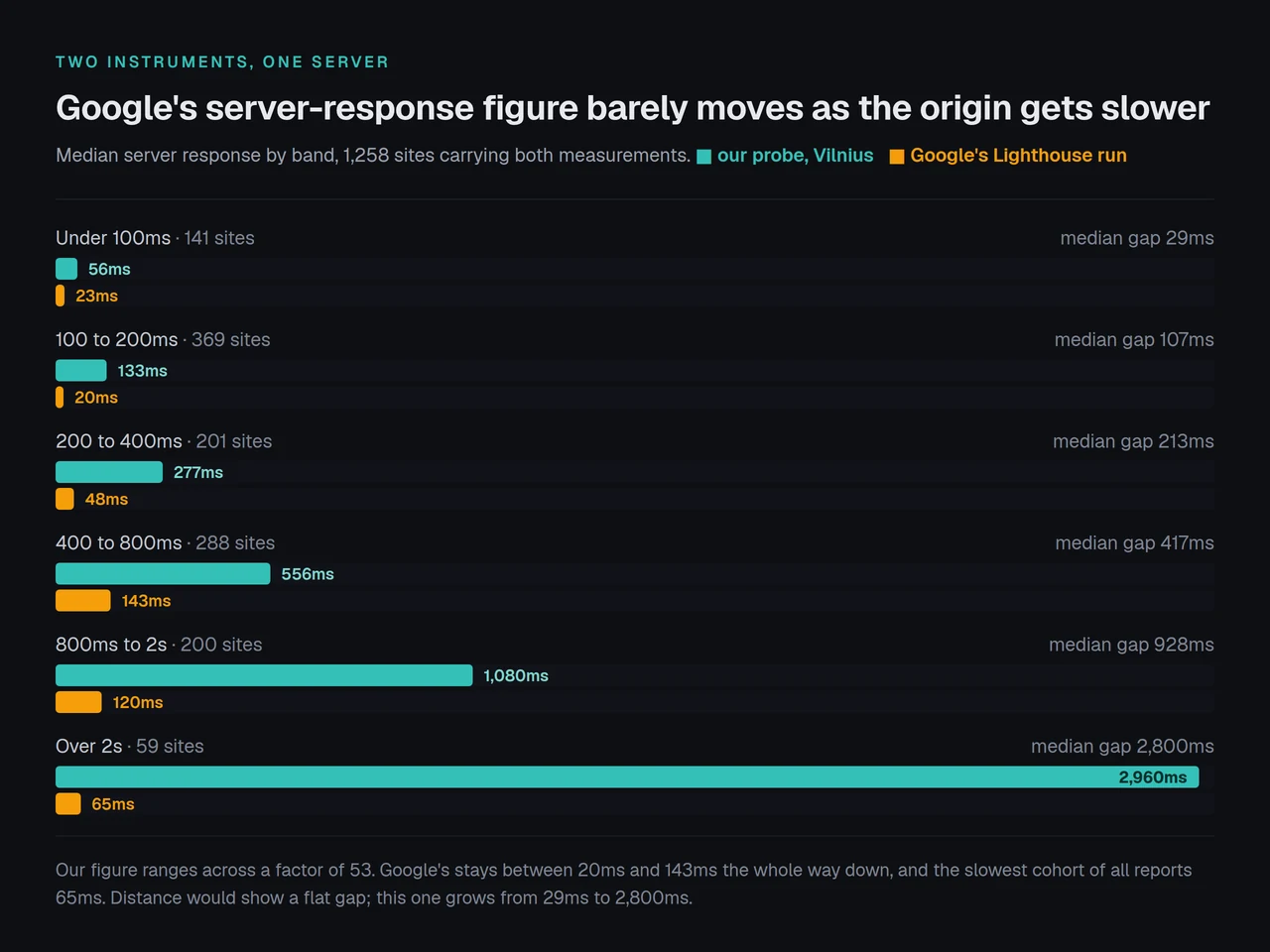Click the '100 to 200ms · 369 sites' band label

click(163, 339)
